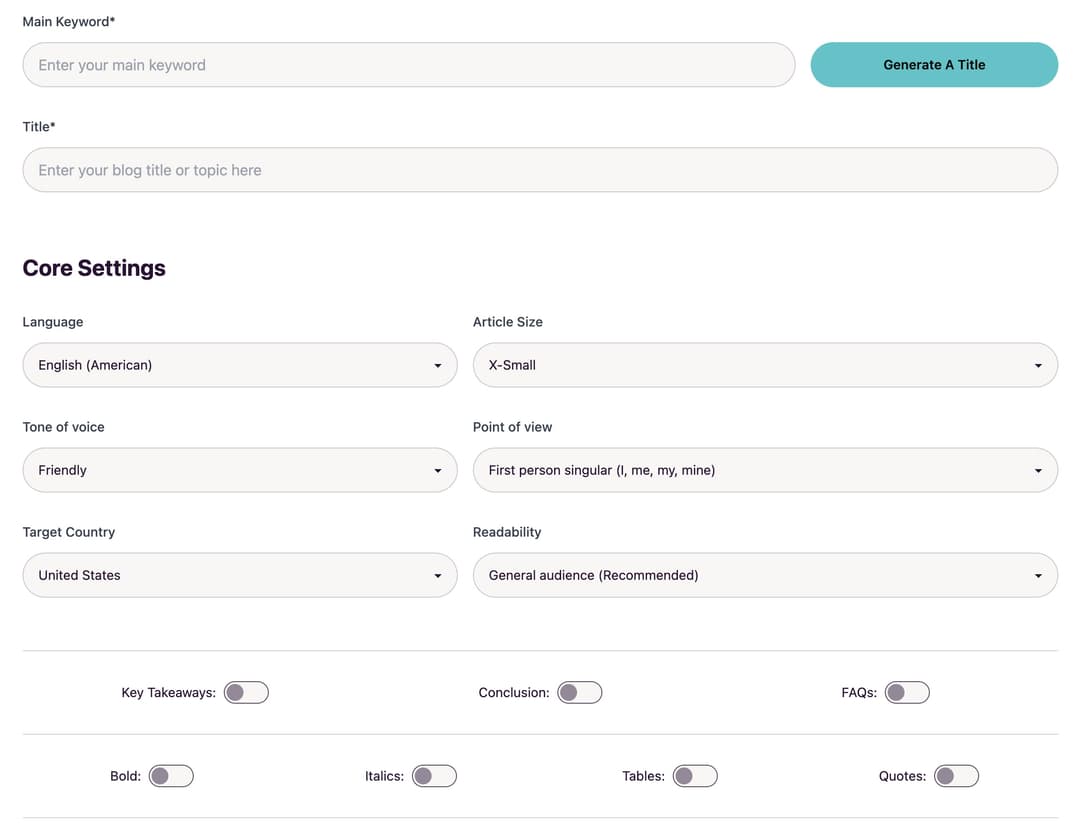Screen dimensions: 1080x835
Task: Turn on the FAQs toggle
Action: coord(907,692)
